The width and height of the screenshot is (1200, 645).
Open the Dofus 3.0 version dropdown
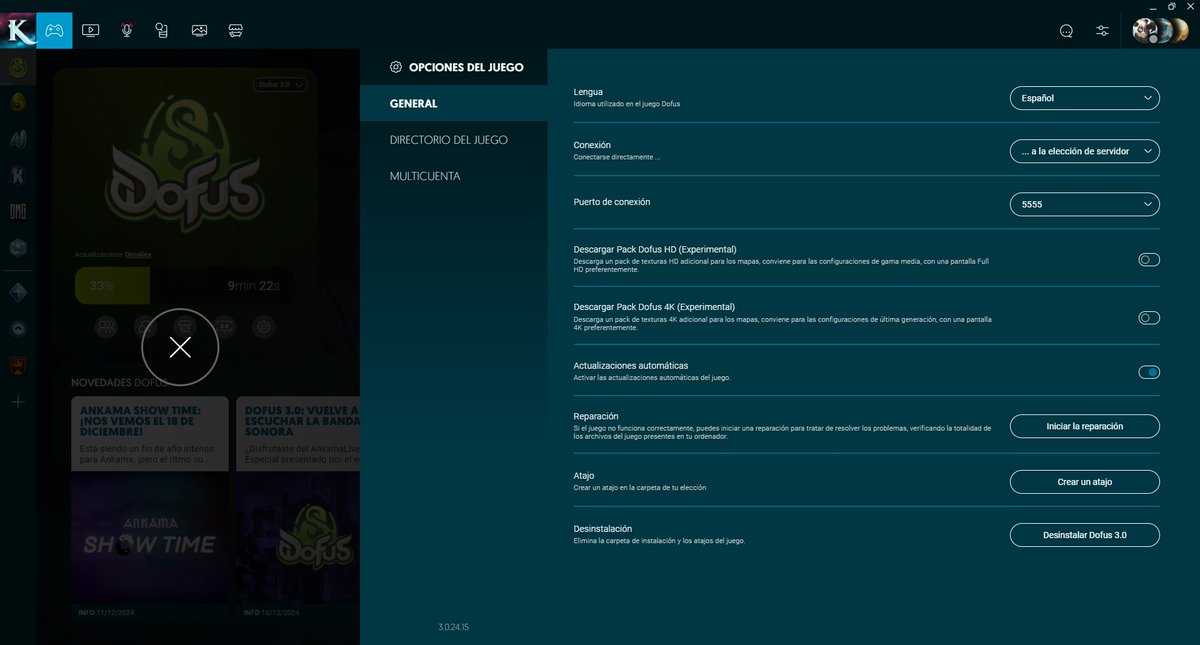tap(279, 85)
